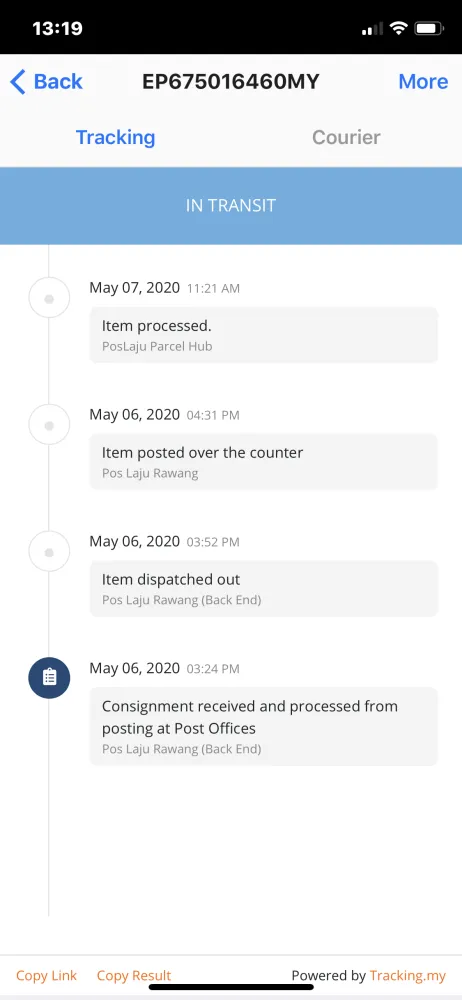Switch to the Courier tab
This screenshot has width=462, height=1000.
coord(346,137)
